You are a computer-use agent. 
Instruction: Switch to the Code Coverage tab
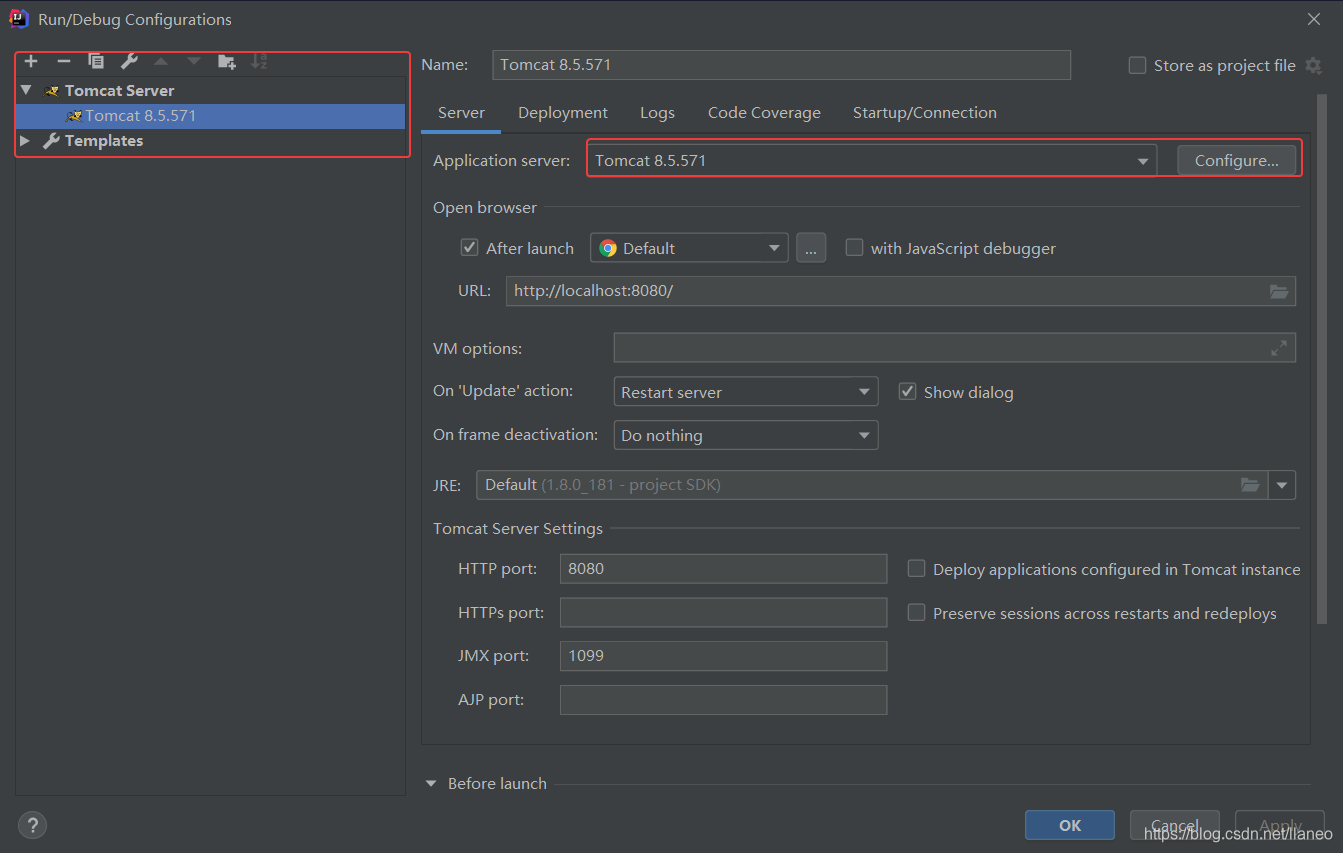[x=764, y=113]
